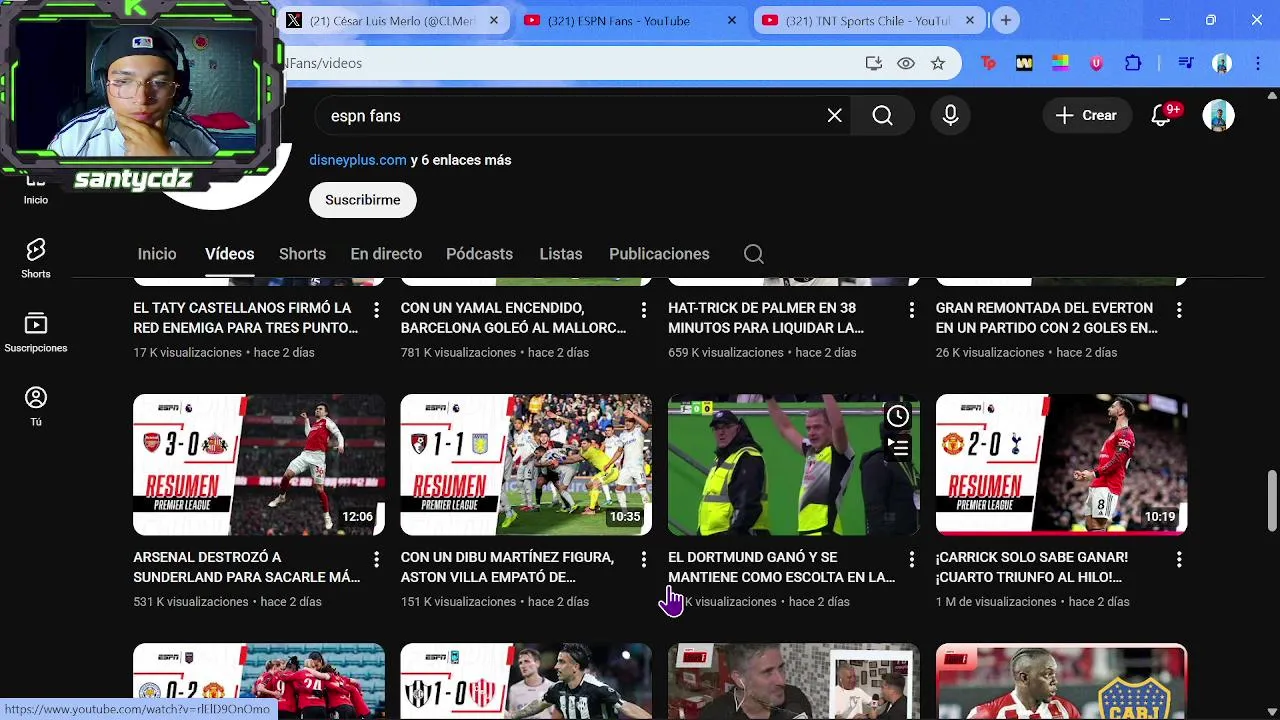Open the disneyplus.com link
The height and width of the screenshot is (720, 1280).
(358, 160)
